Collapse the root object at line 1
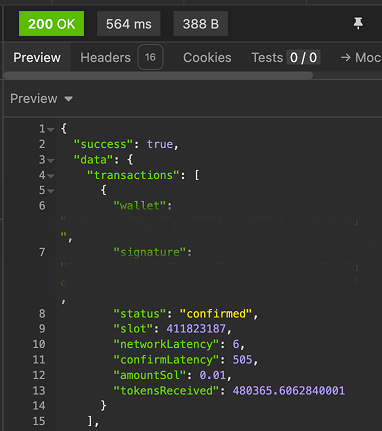Viewport: 382px width, 431px height. pos(51,129)
